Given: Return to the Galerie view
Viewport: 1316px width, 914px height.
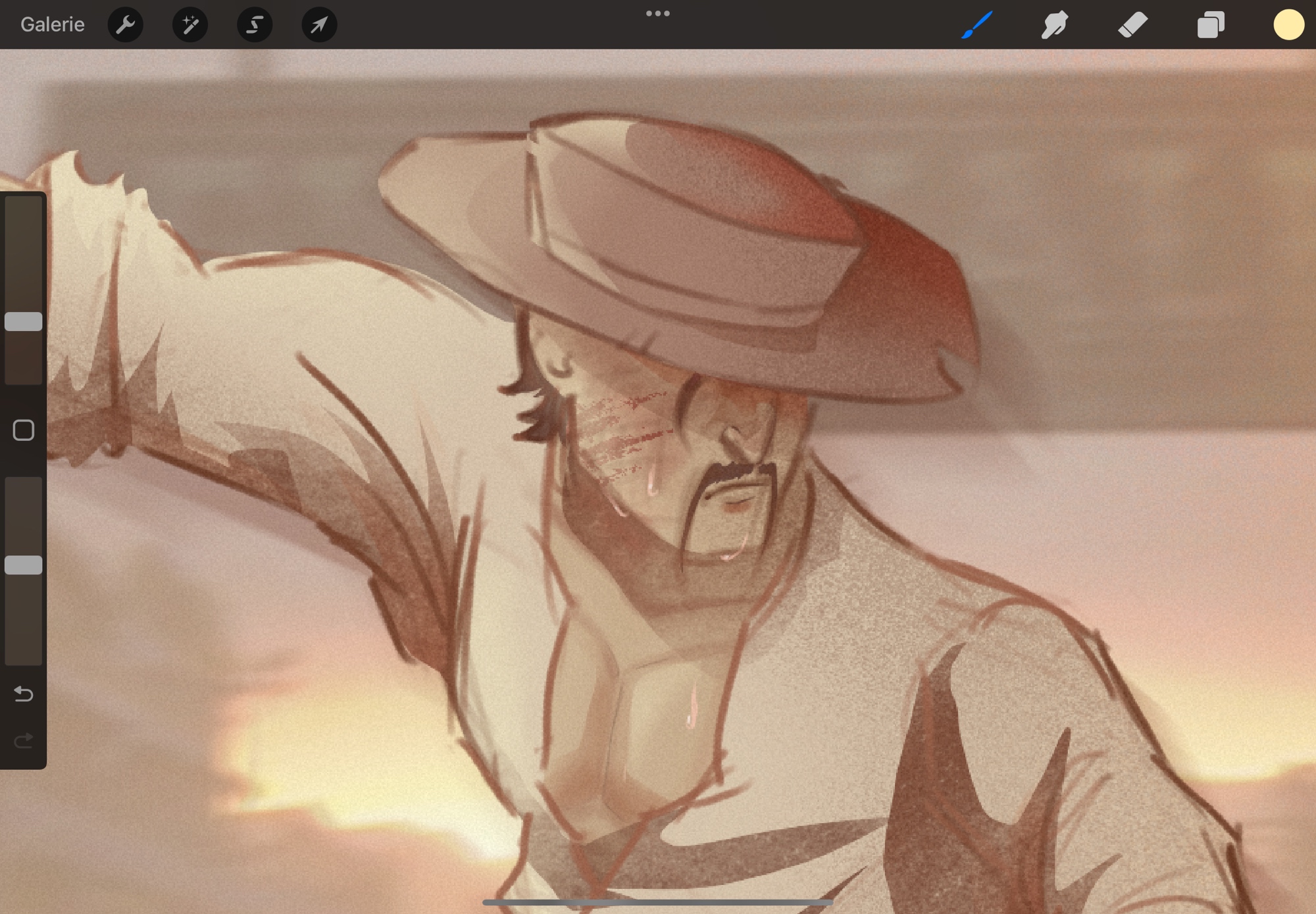Looking at the screenshot, I should [x=52, y=24].
